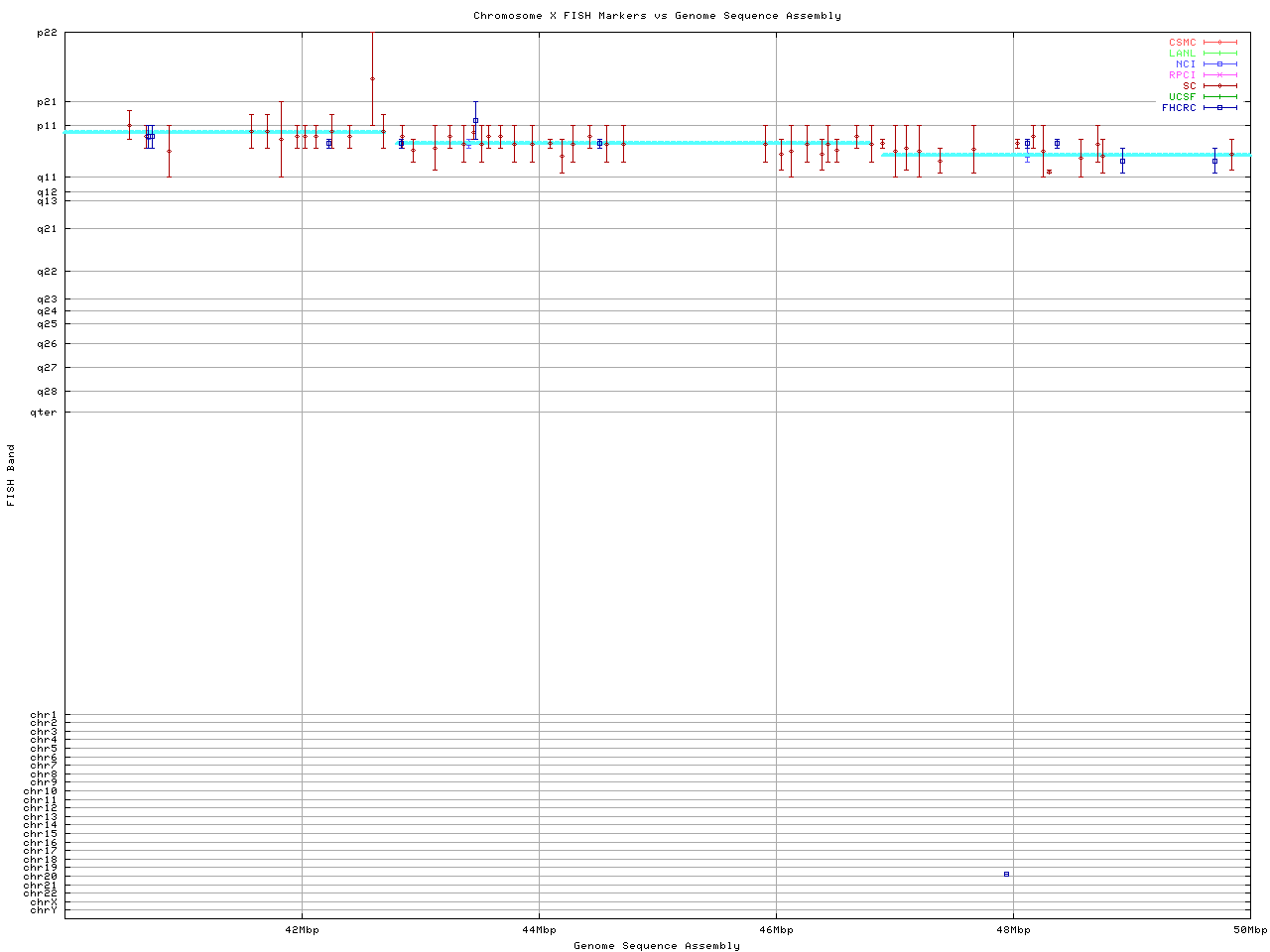1270x952 pixels.
Task: Select the 44Mbp x-axis tick label
Action: 539,930
